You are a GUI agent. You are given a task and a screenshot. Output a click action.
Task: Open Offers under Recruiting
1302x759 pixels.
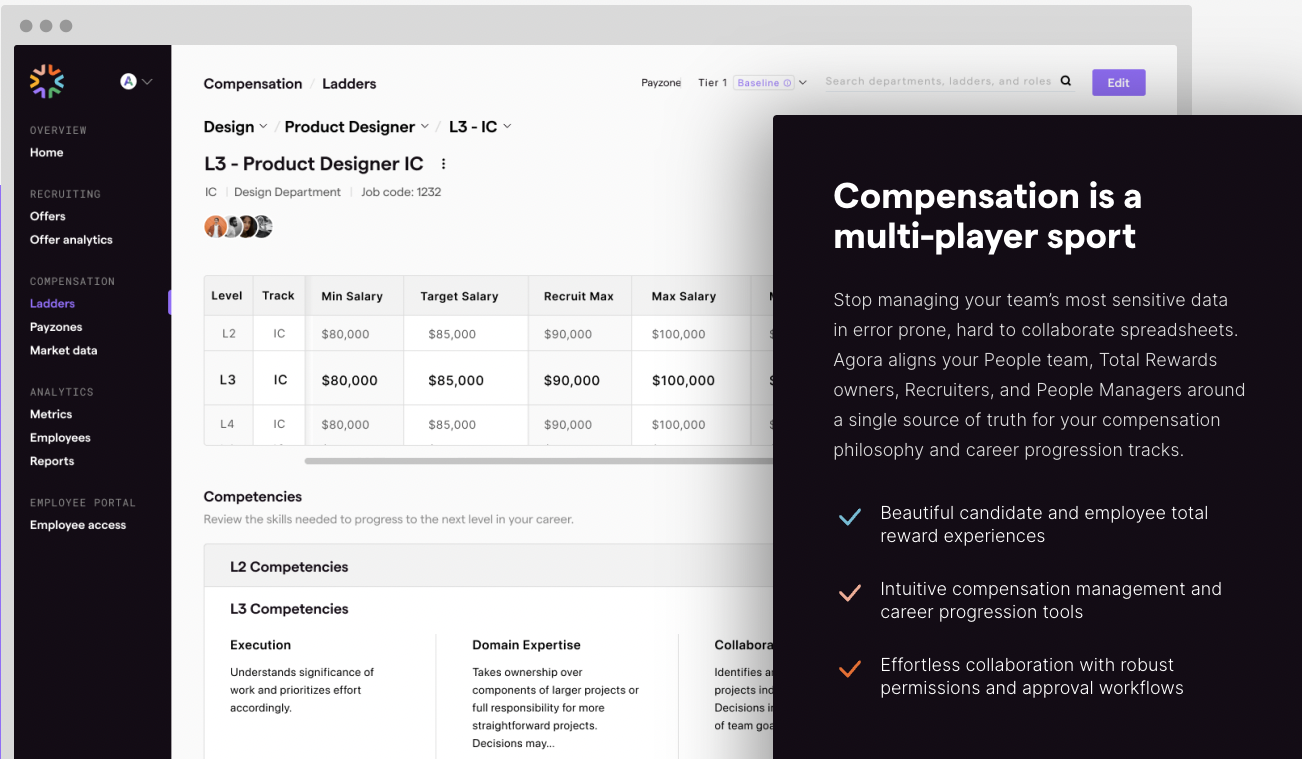[x=48, y=216]
